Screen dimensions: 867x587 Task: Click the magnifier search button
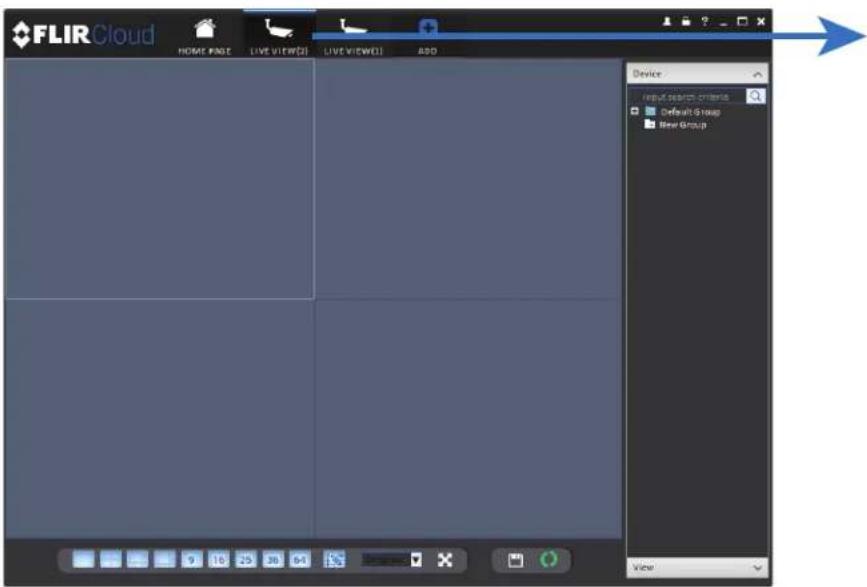(x=755, y=96)
